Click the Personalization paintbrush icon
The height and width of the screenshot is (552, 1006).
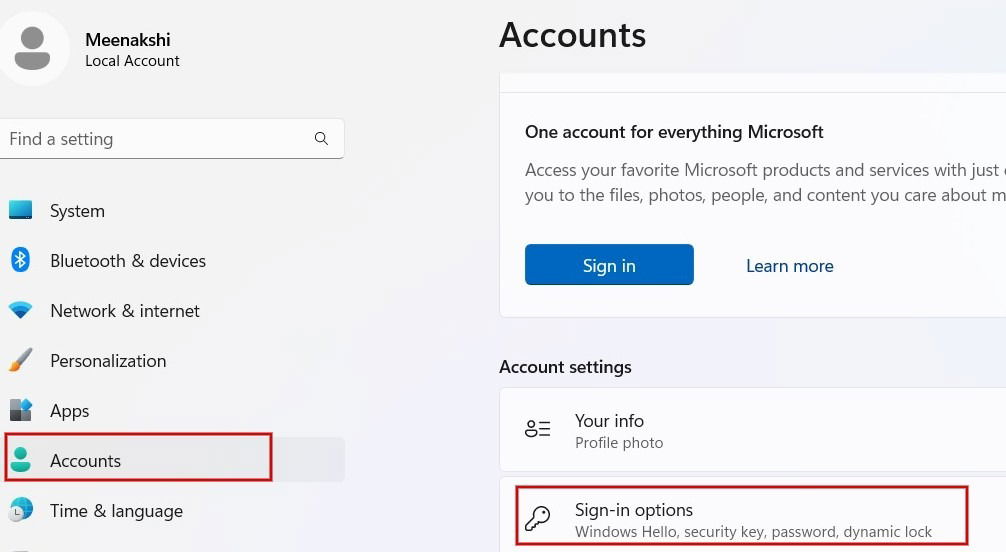(x=21, y=360)
